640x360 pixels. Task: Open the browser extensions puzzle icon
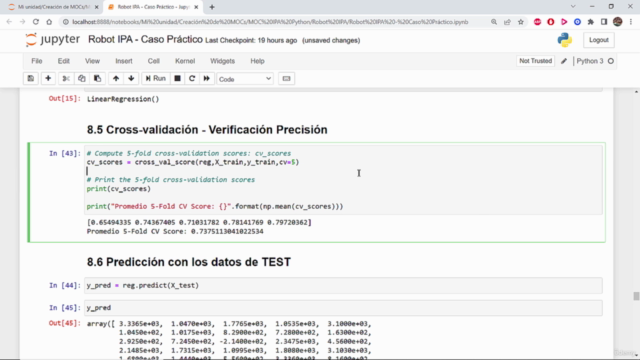click(591, 22)
